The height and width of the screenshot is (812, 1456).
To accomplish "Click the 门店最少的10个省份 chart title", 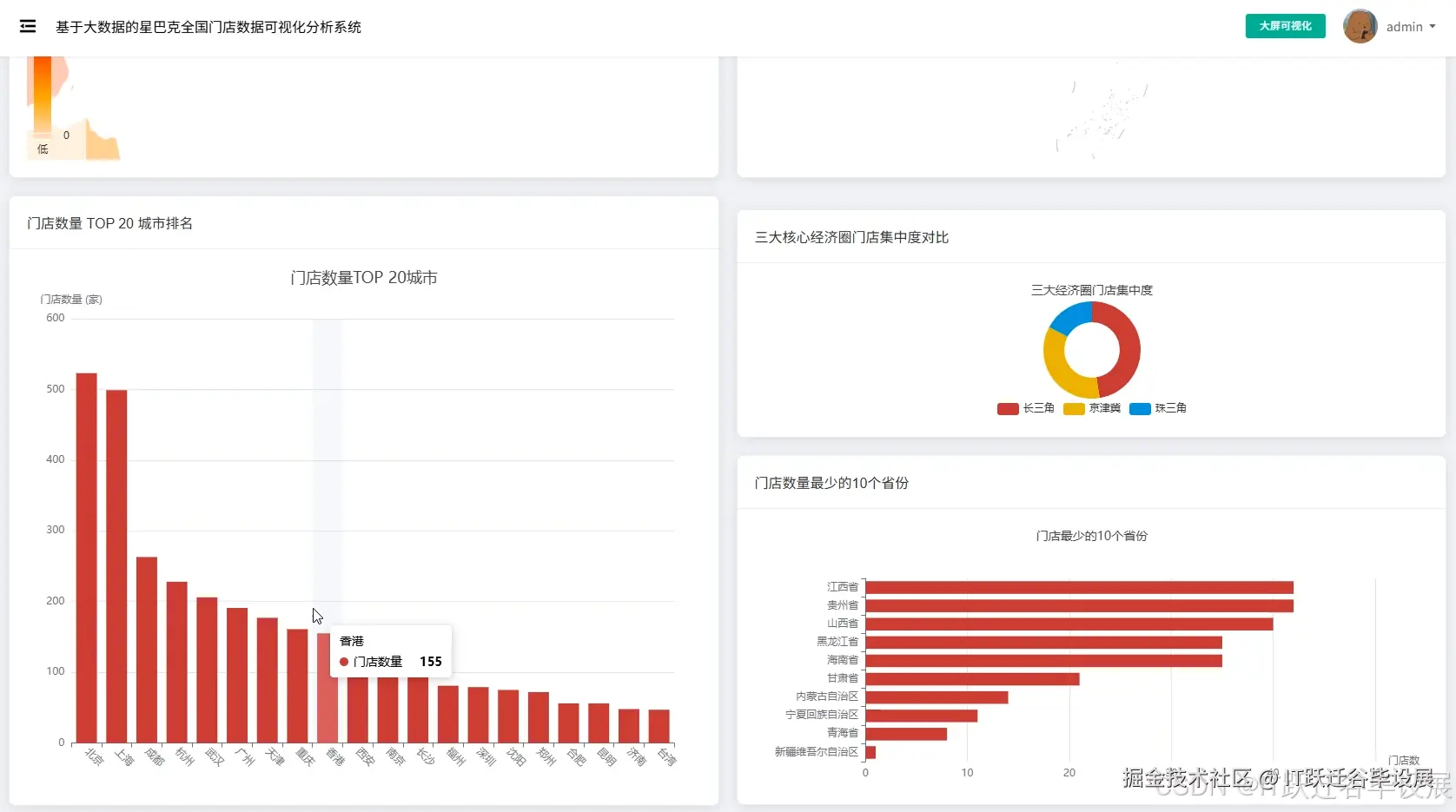I will (1092, 536).
